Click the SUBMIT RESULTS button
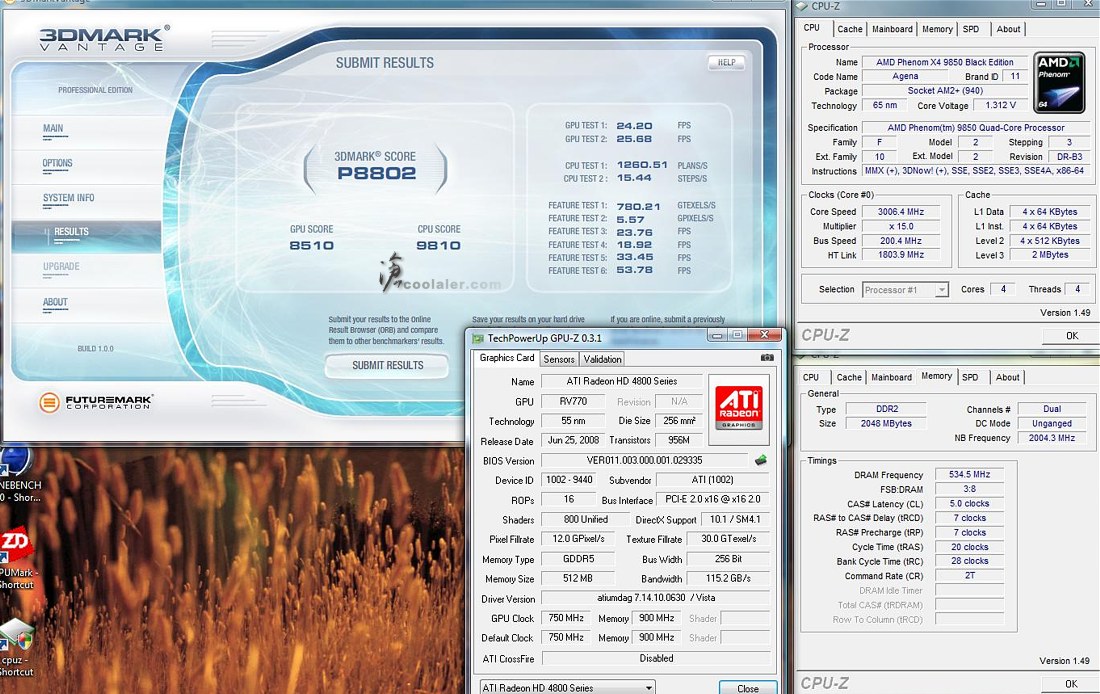Screen dimensions: 1100x694 [387, 366]
